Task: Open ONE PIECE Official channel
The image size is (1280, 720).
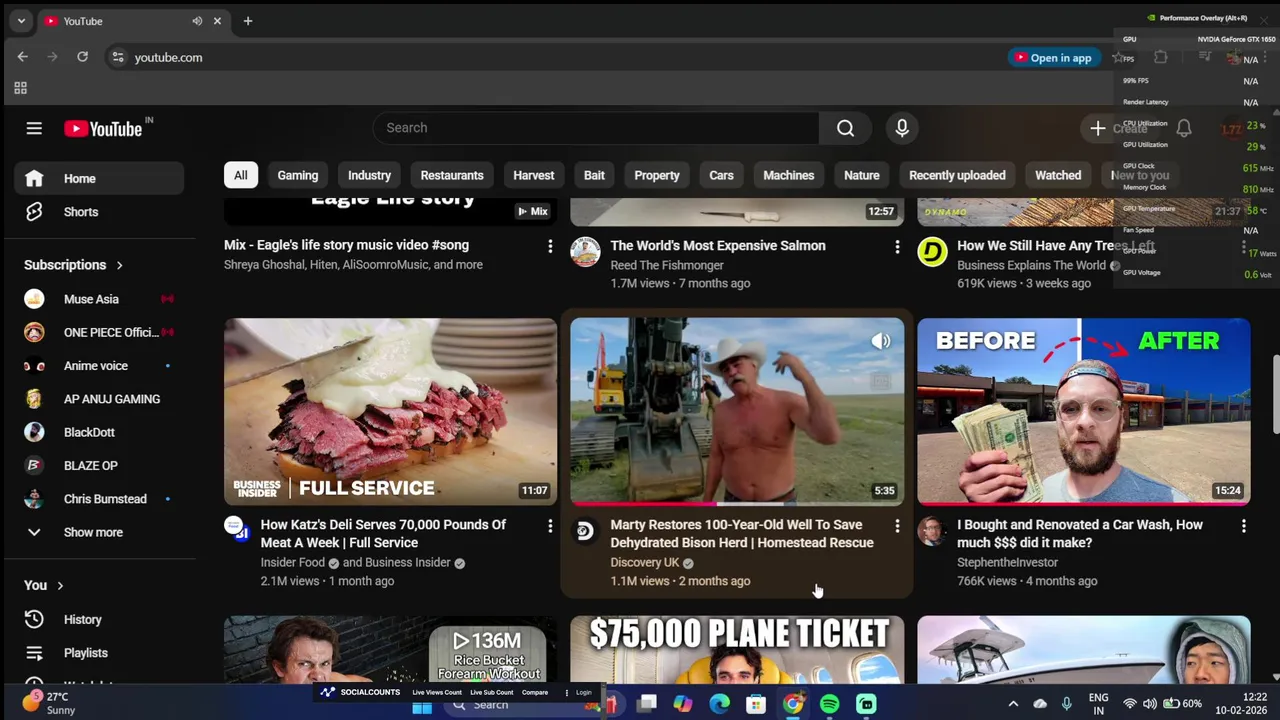Action: [x=99, y=332]
